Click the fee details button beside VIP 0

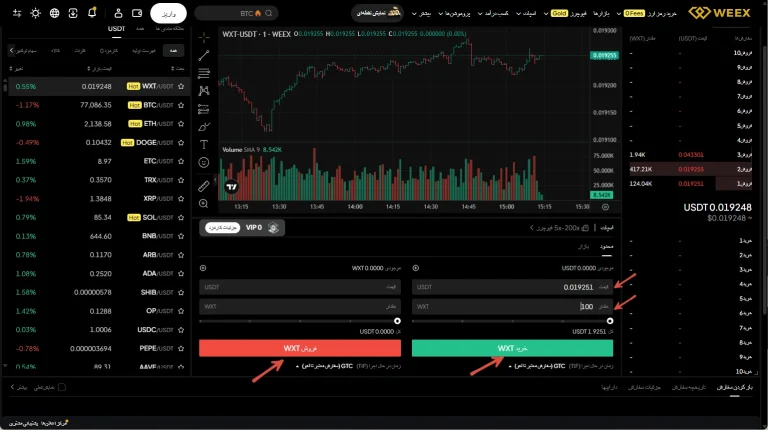(x=223, y=228)
